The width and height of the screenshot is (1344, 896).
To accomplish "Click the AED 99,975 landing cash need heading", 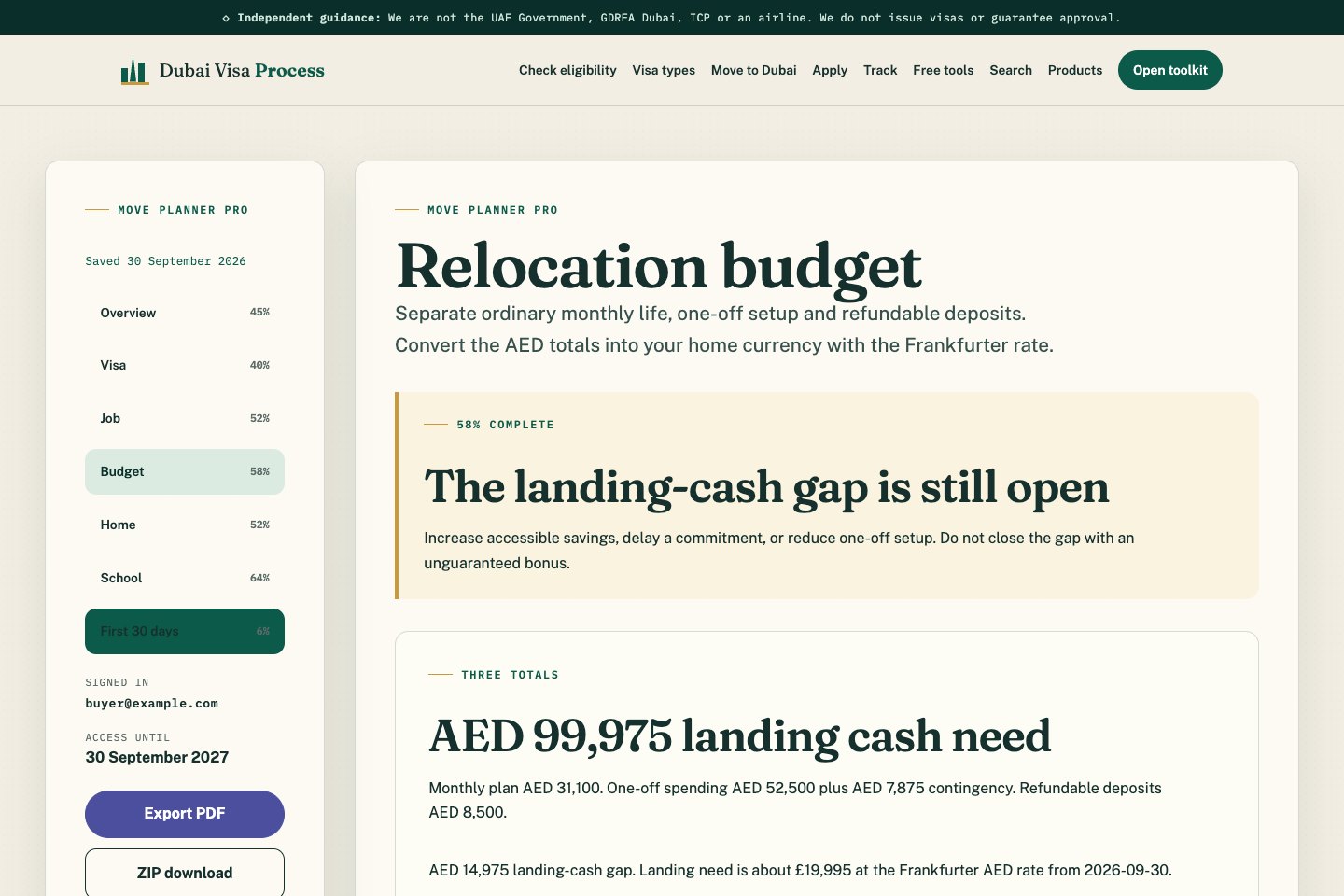I will 739,736.
